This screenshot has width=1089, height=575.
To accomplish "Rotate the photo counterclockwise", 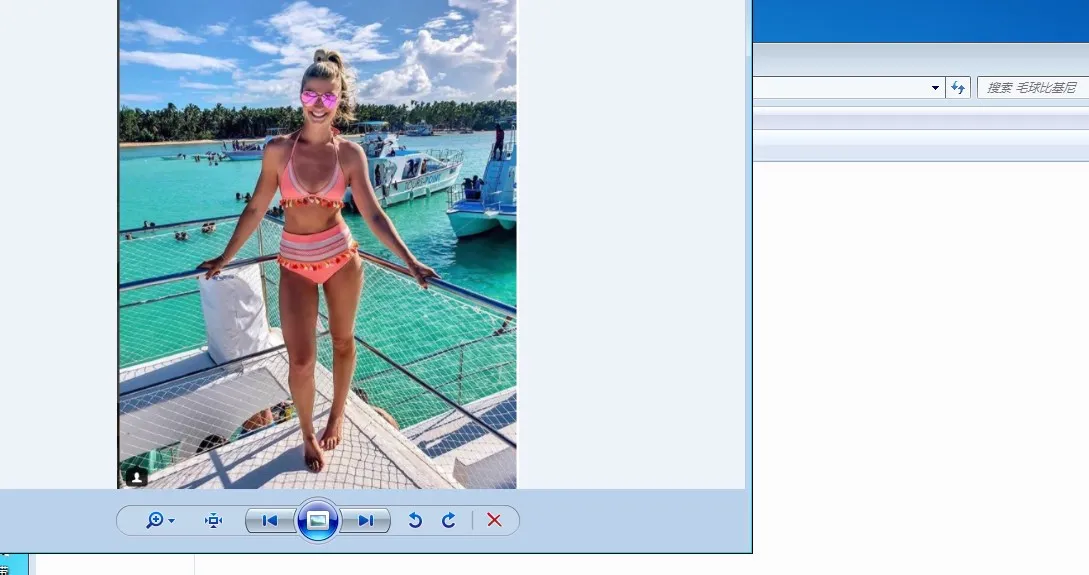I will 415,520.
